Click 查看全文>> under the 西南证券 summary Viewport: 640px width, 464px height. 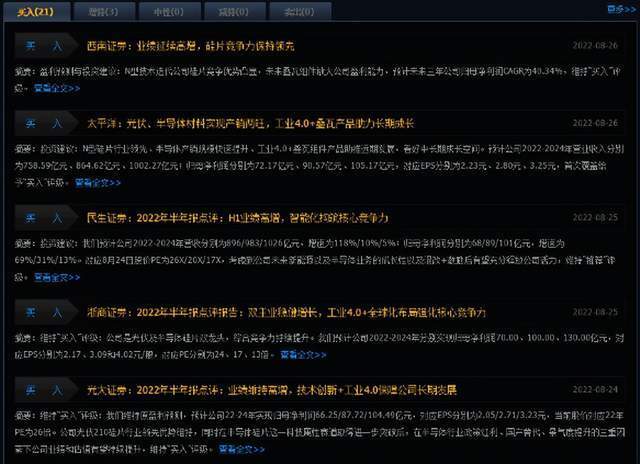[x=57, y=88]
